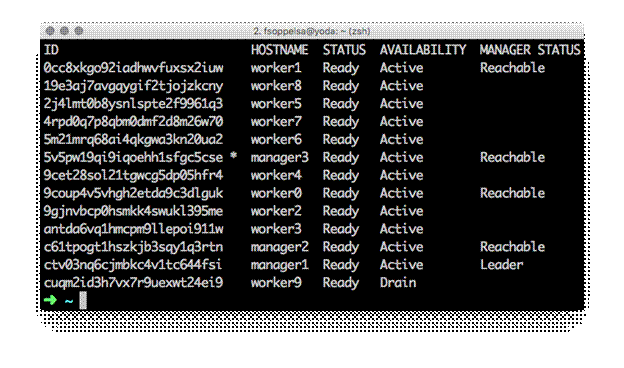Image resolution: width=624 pixels, height=368 pixels.
Task: Click hostname worker7
Action: click(276, 122)
